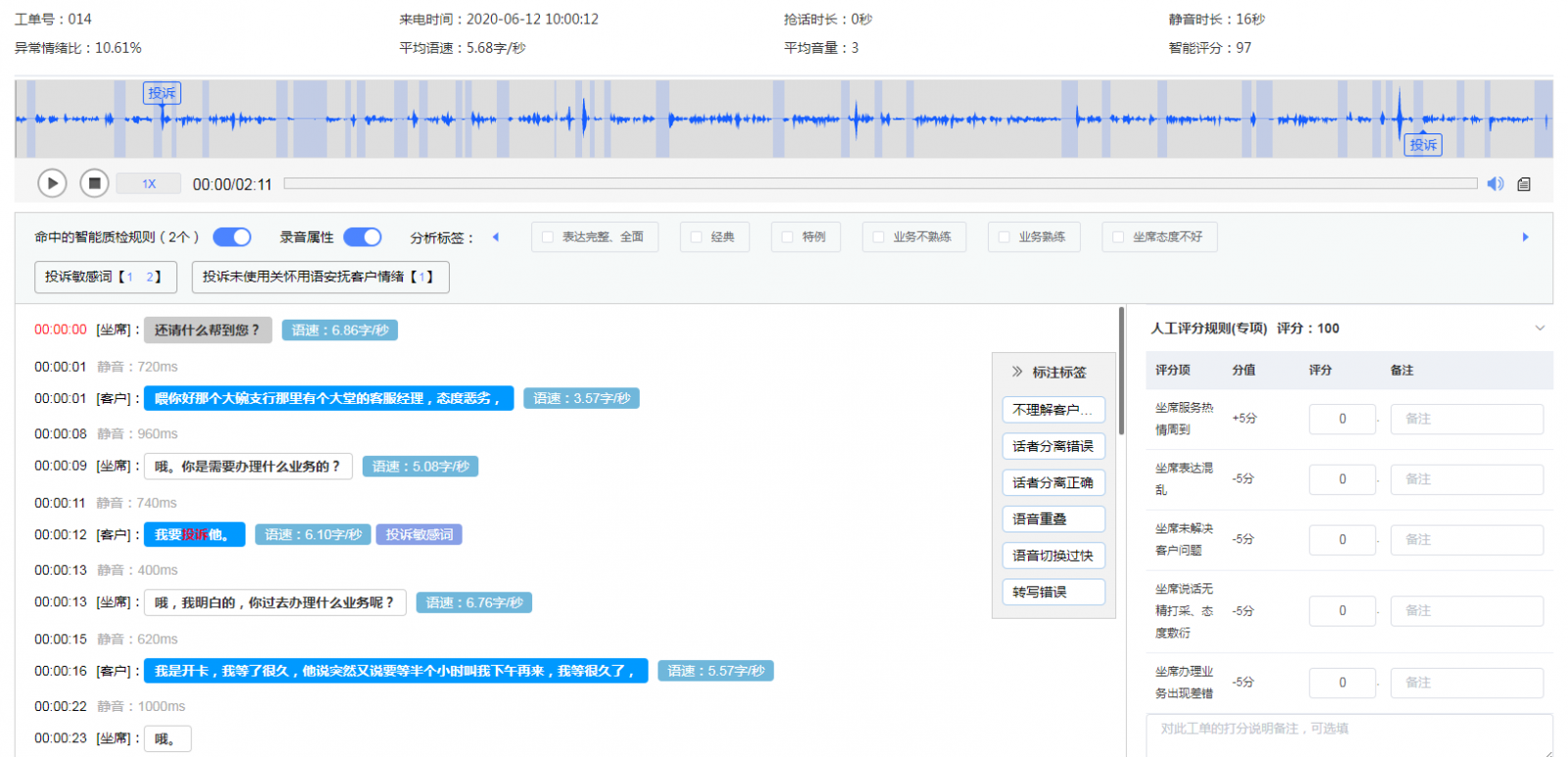This screenshot has width=1568, height=757.
Task: Select the 投诉未使用关怀用语安抚客户情绪 rule
Action: point(319,278)
